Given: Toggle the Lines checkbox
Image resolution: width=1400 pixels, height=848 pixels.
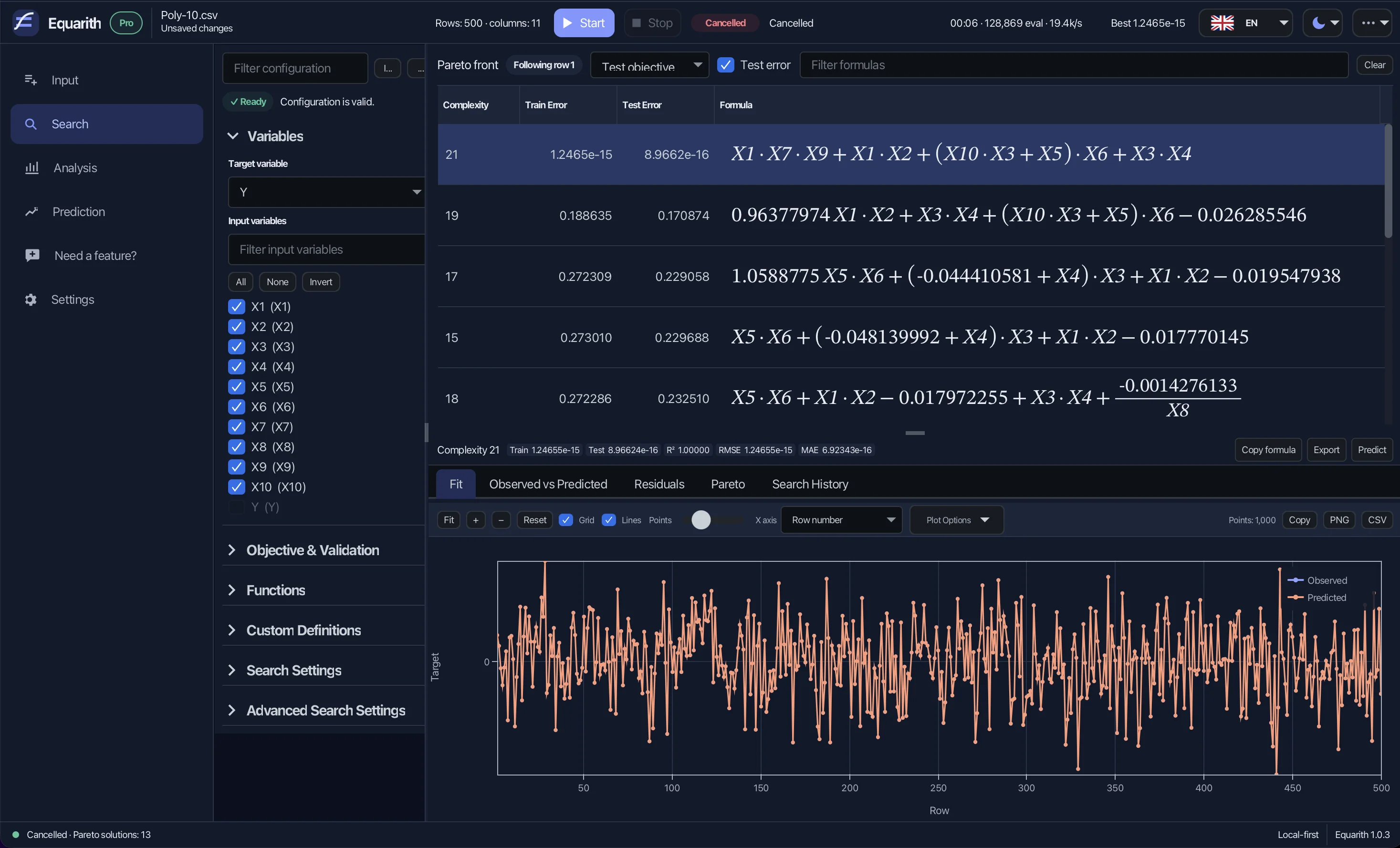Looking at the screenshot, I should tap(608, 520).
